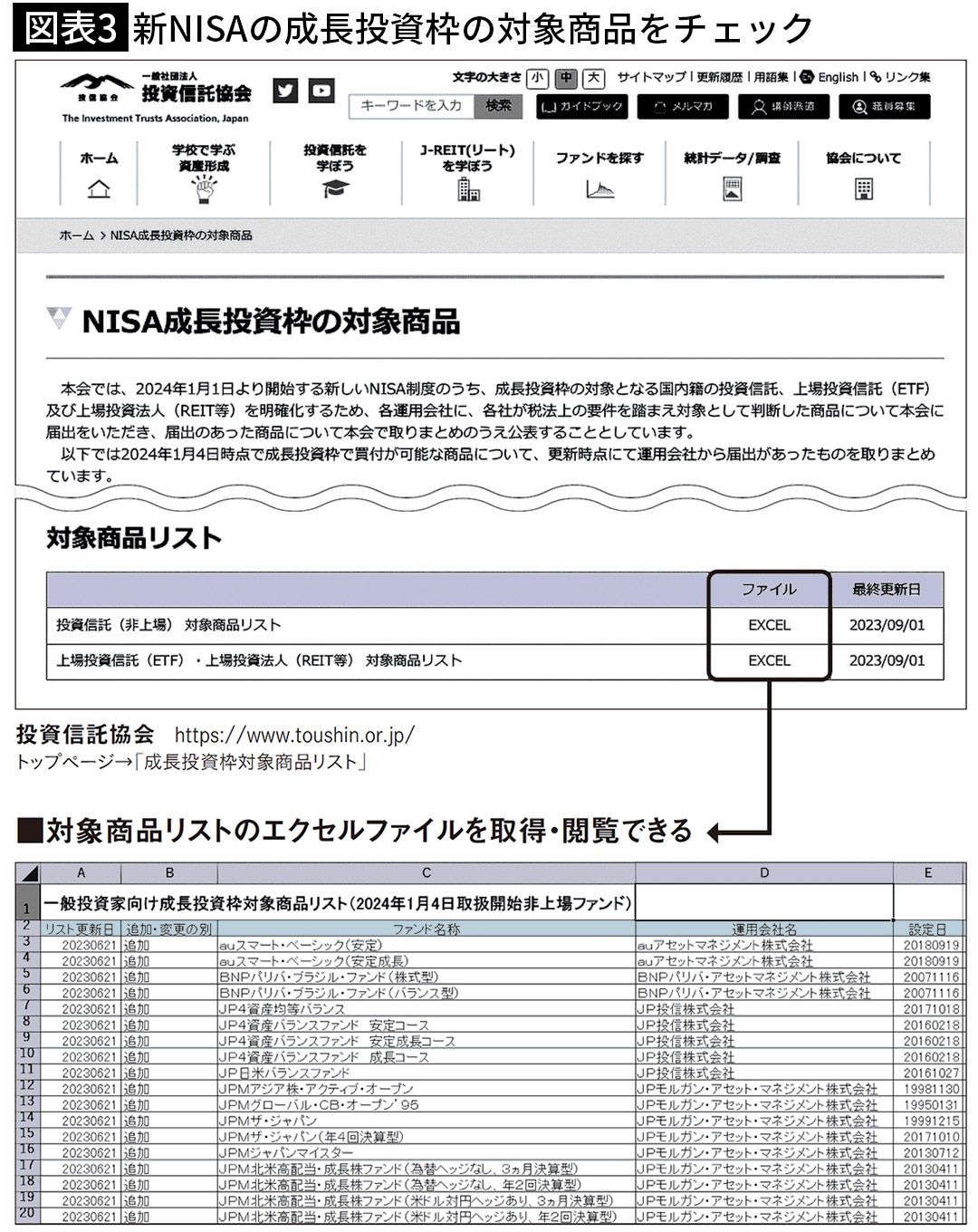Set text size to 中
The height and width of the screenshot is (1232, 978).
point(566,78)
